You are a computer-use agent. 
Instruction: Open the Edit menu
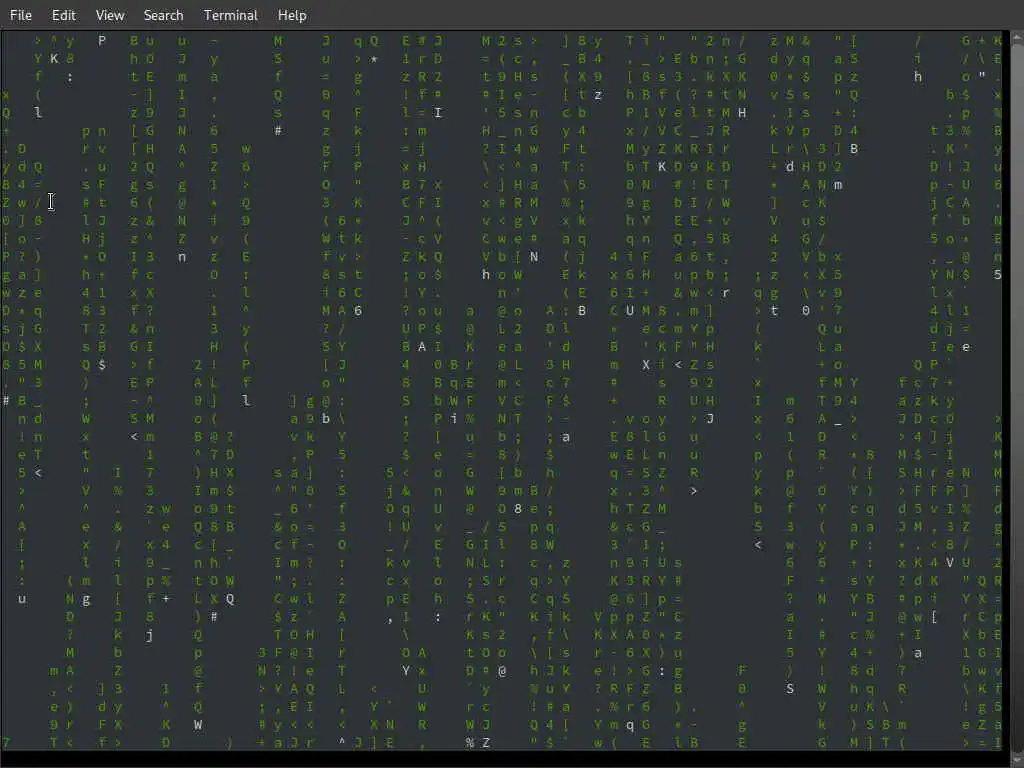point(63,15)
